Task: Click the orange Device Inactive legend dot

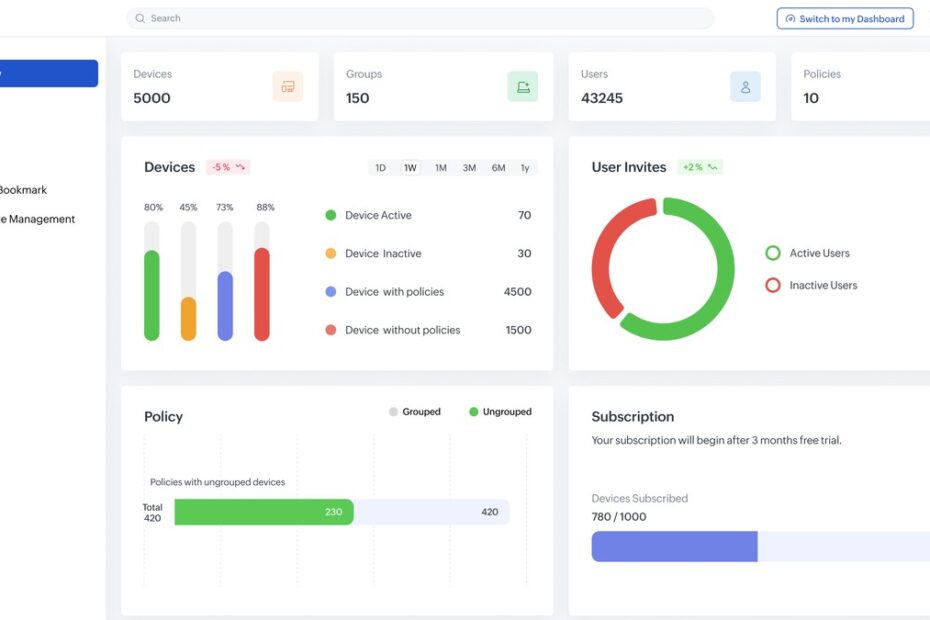Action: pyautogui.click(x=331, y=254)
